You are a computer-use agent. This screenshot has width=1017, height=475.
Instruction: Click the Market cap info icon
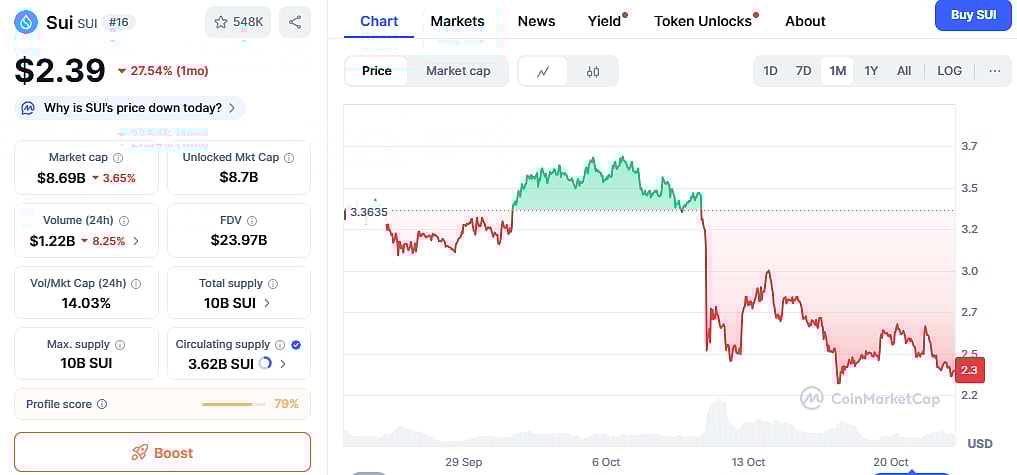[x=118, y=158]
